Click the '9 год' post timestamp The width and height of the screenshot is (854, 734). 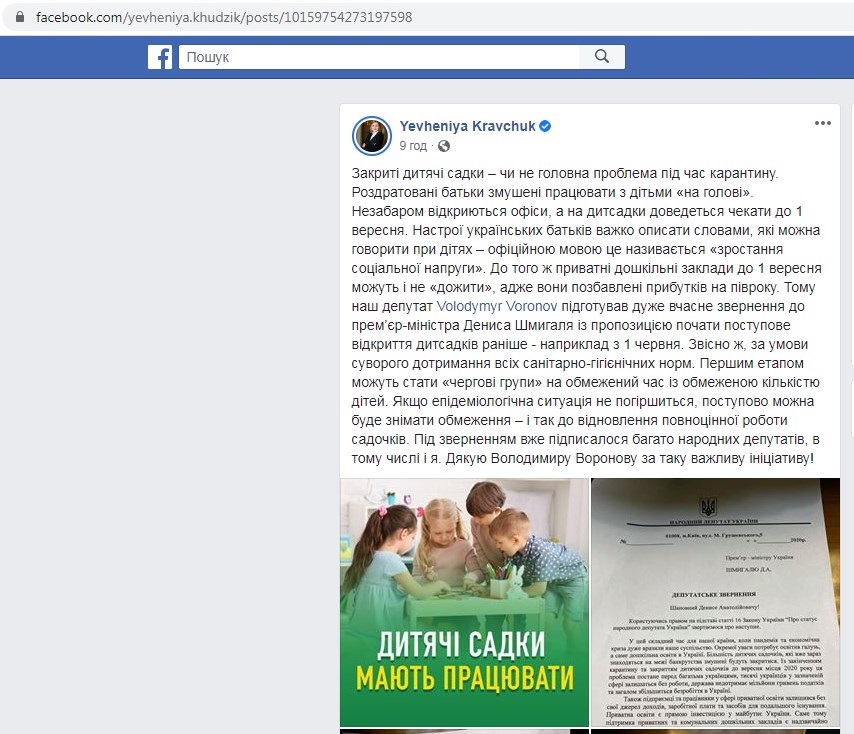coord(413,146)
